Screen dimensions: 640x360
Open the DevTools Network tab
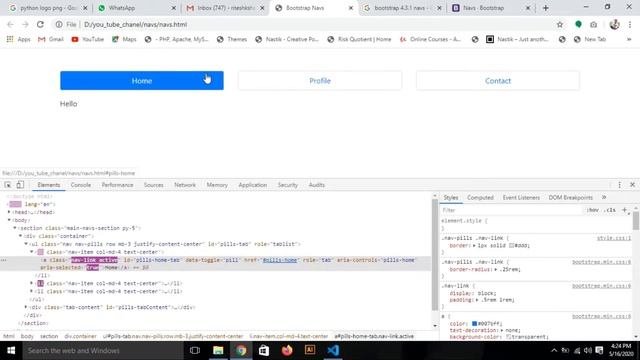click(185, 185)
